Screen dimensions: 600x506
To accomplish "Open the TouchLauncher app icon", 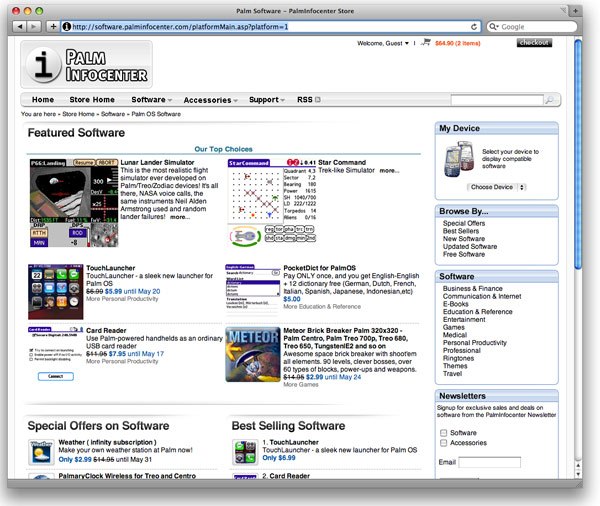I will click(x=47, y=285).
